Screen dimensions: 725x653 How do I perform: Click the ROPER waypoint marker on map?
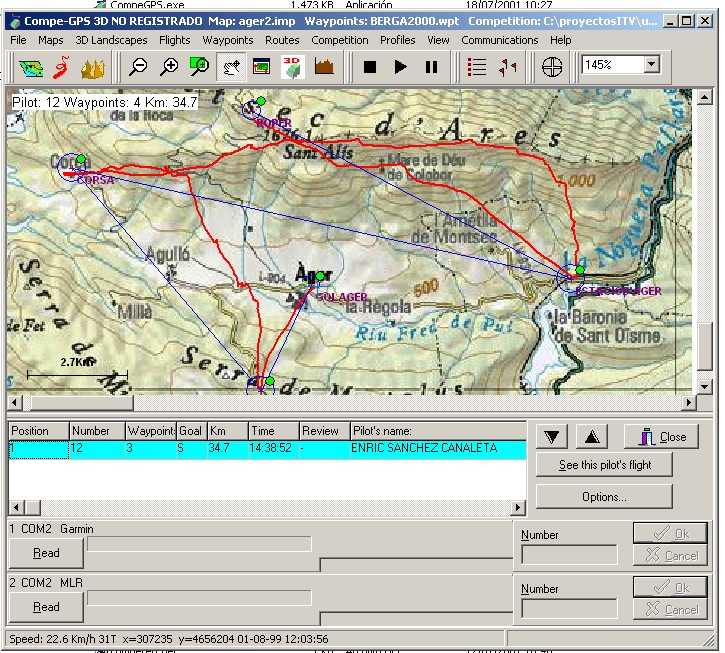[x=251, y=110]
